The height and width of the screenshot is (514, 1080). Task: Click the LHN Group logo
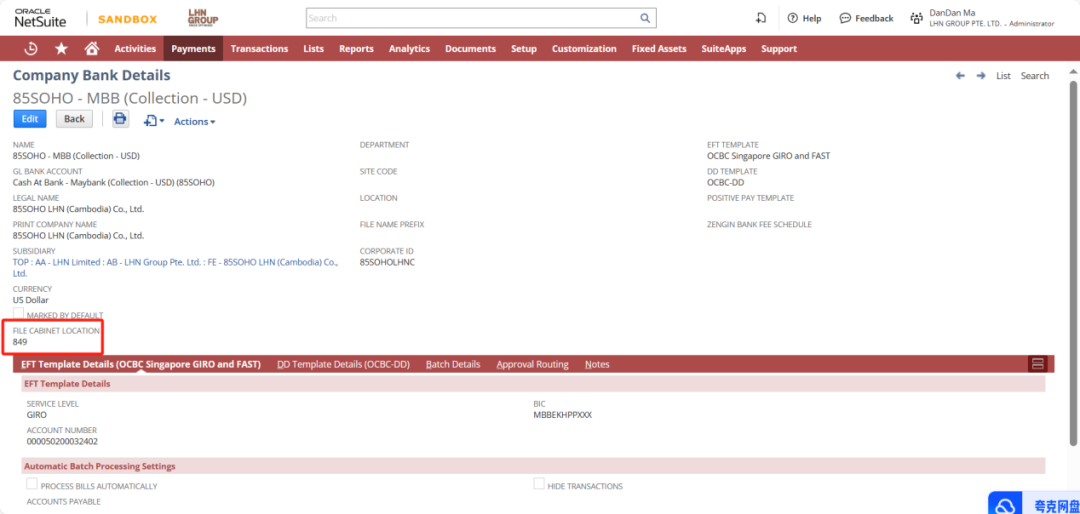(x=203, y=18)
